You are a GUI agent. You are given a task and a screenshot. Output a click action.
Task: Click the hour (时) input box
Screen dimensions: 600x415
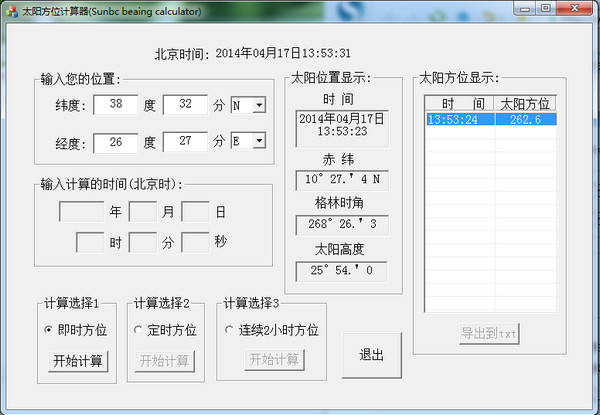(x=90, y=242)
